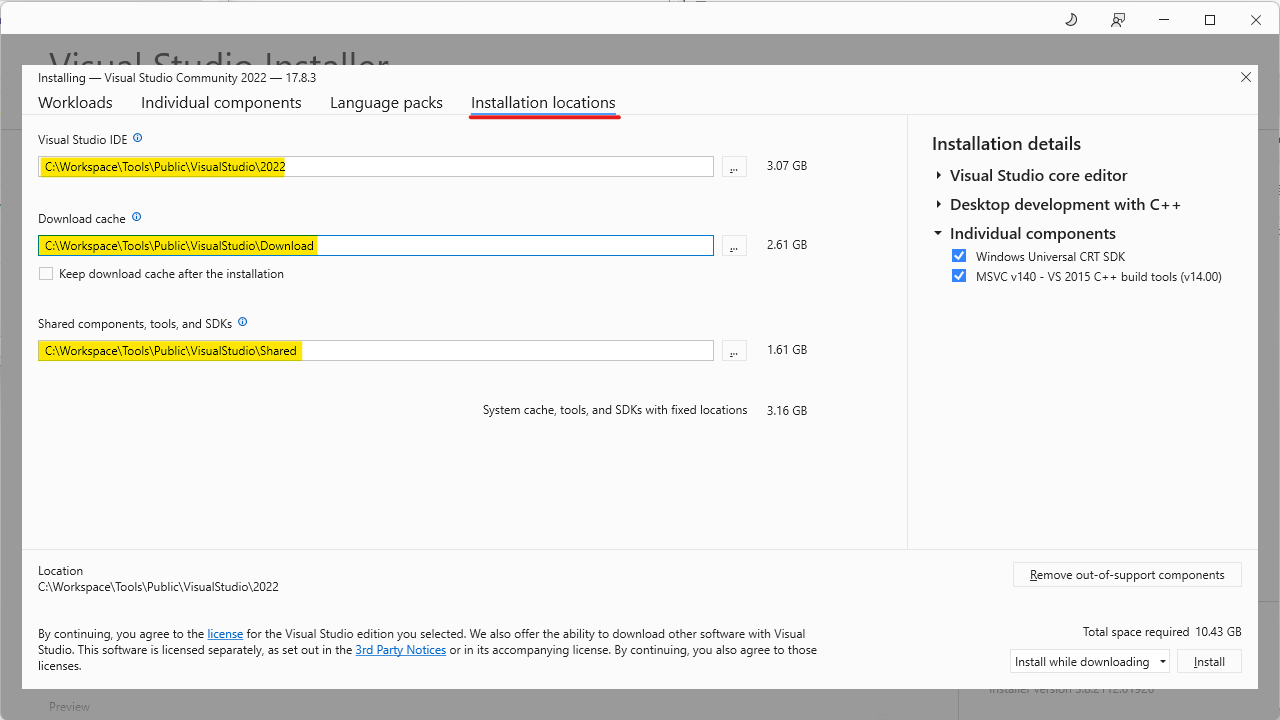The image size is (1280, 720).
Task: Click the info icon next to Download cache
Action: click(x=137, y=217)
